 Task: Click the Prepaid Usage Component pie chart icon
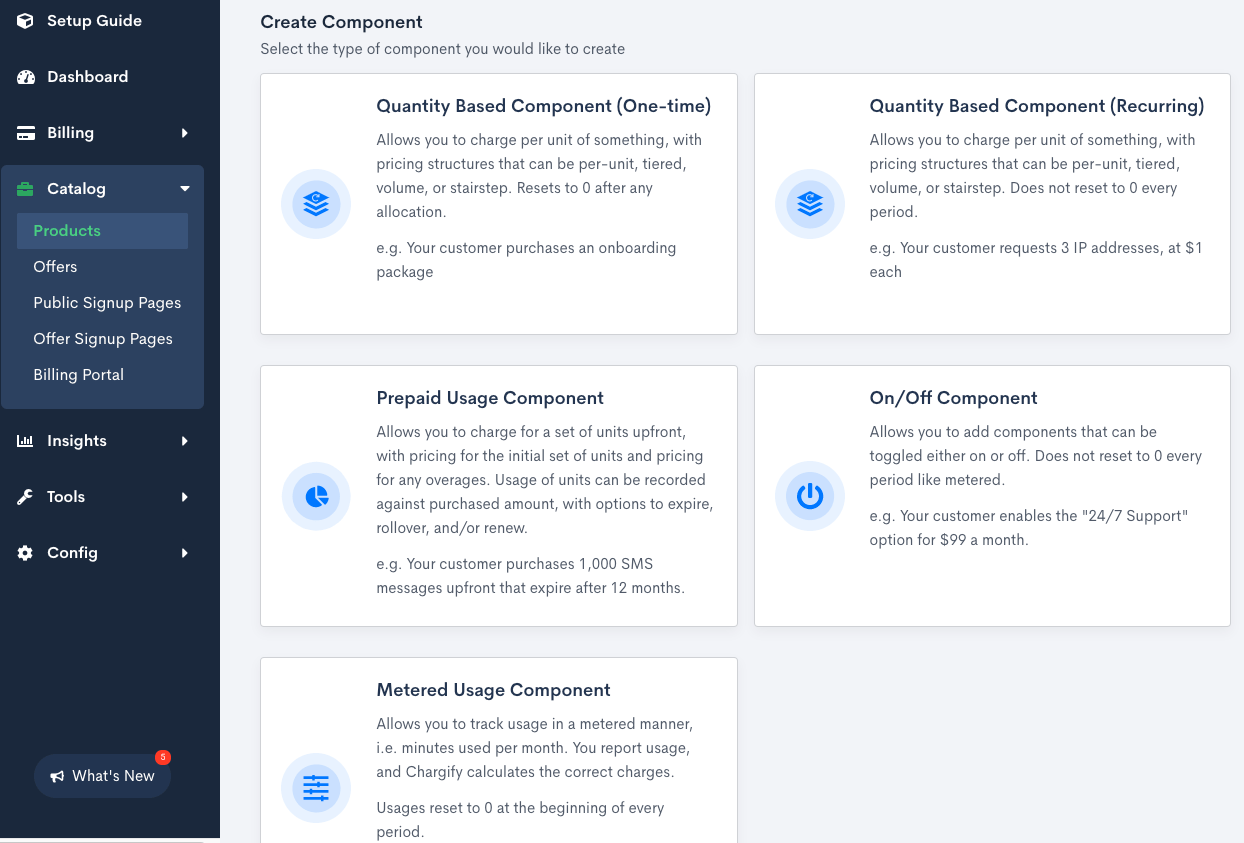point(316,496)
